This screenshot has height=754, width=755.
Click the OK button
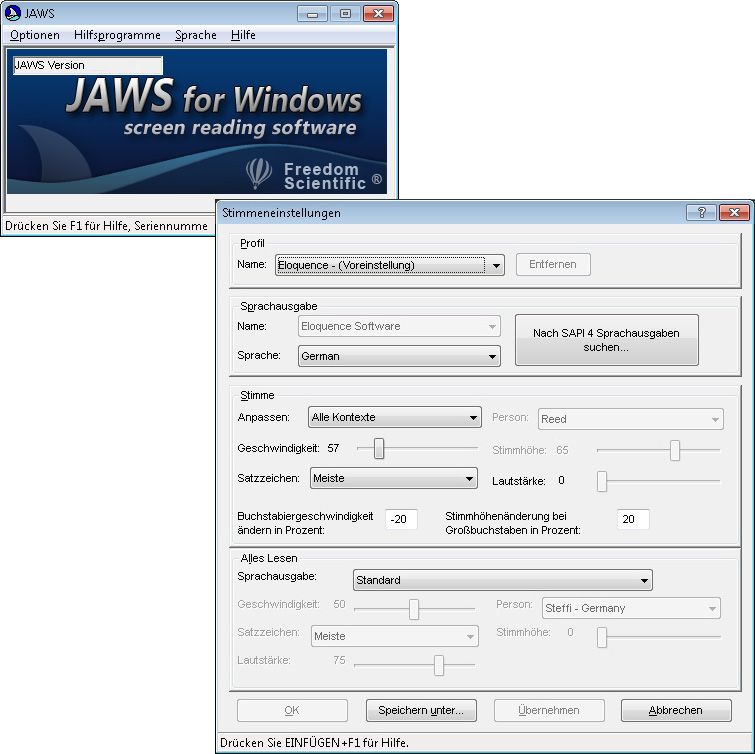[292, 710]
